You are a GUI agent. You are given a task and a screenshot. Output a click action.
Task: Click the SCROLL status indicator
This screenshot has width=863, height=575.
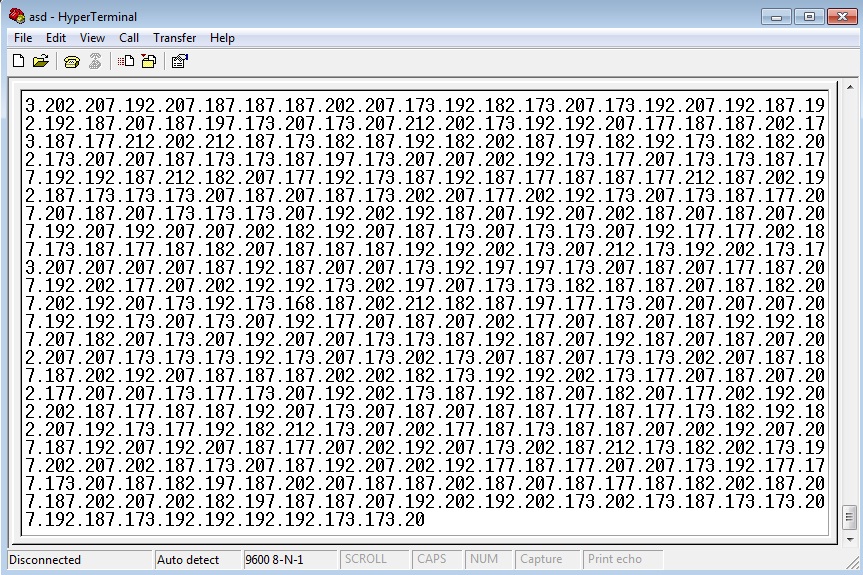(x=374, y=560)
